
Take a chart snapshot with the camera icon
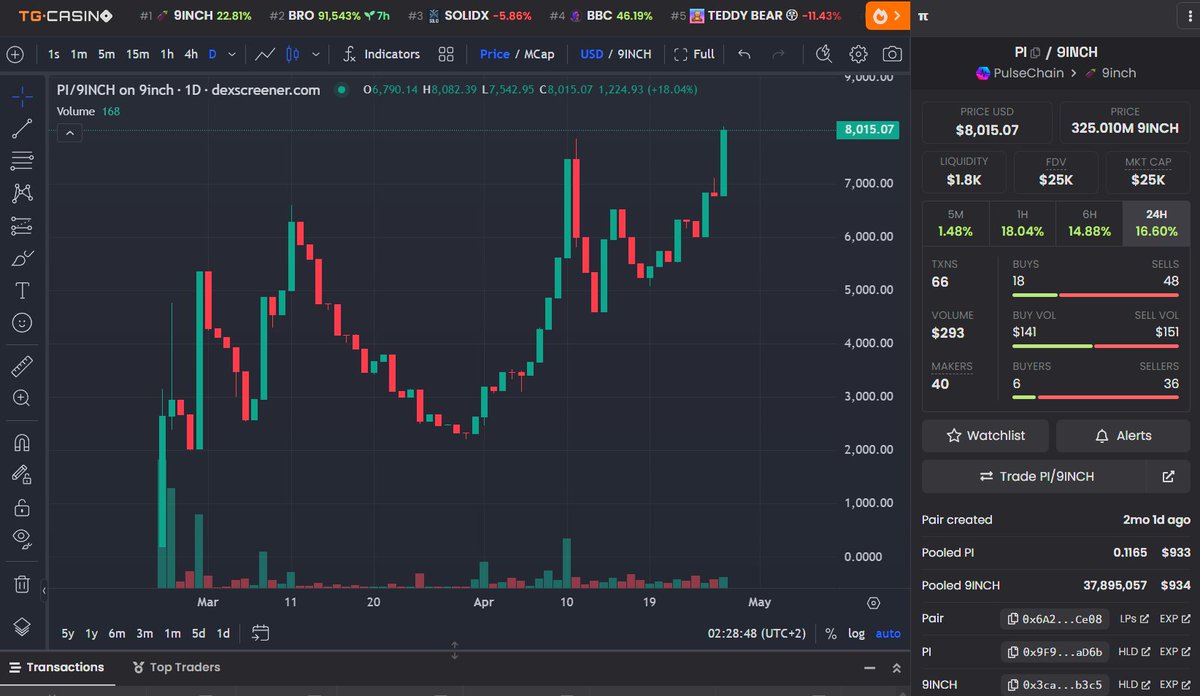892,55
